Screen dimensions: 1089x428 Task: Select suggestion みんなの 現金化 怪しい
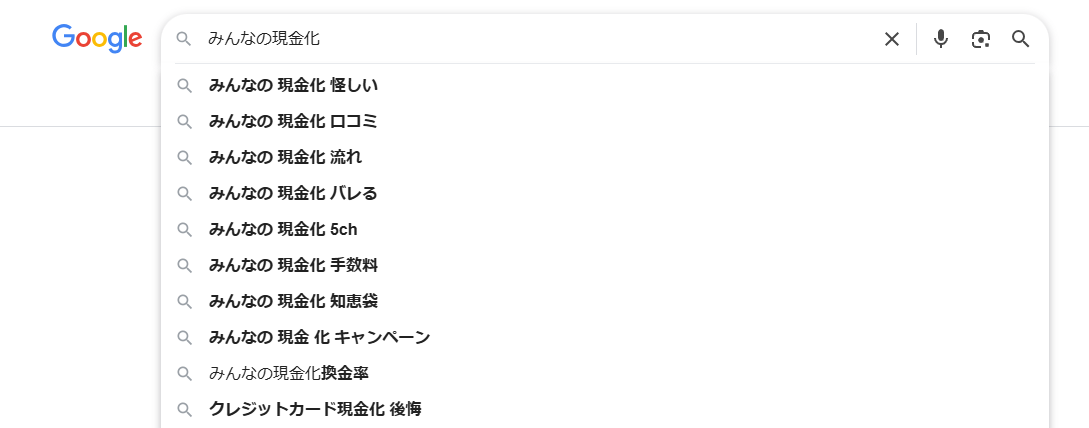293,86
